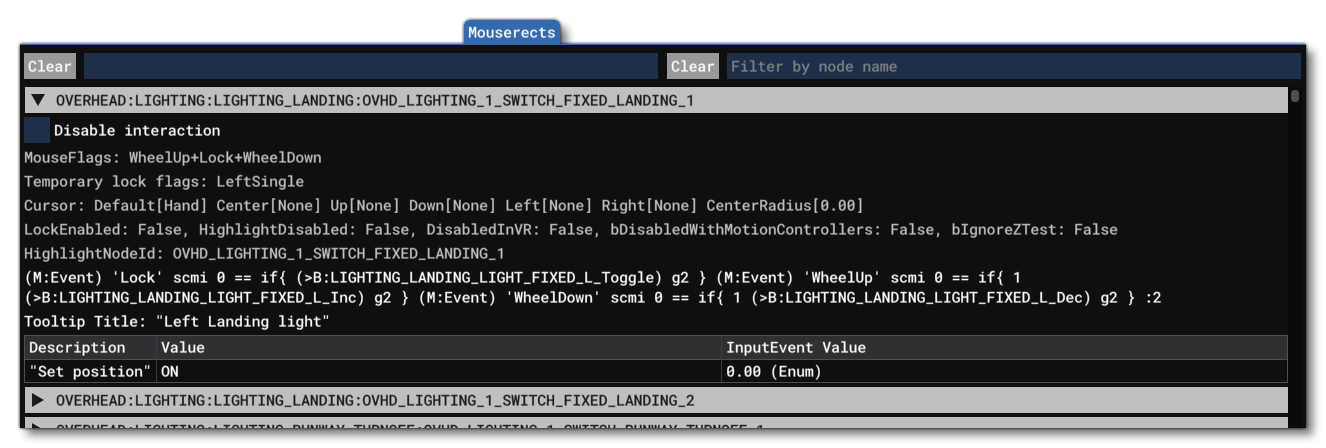
Task: Select the OVHD_LIGHTING_1_SWITCH_FIXED_LANDING_2 header title
Action: [x=374, y=400]
